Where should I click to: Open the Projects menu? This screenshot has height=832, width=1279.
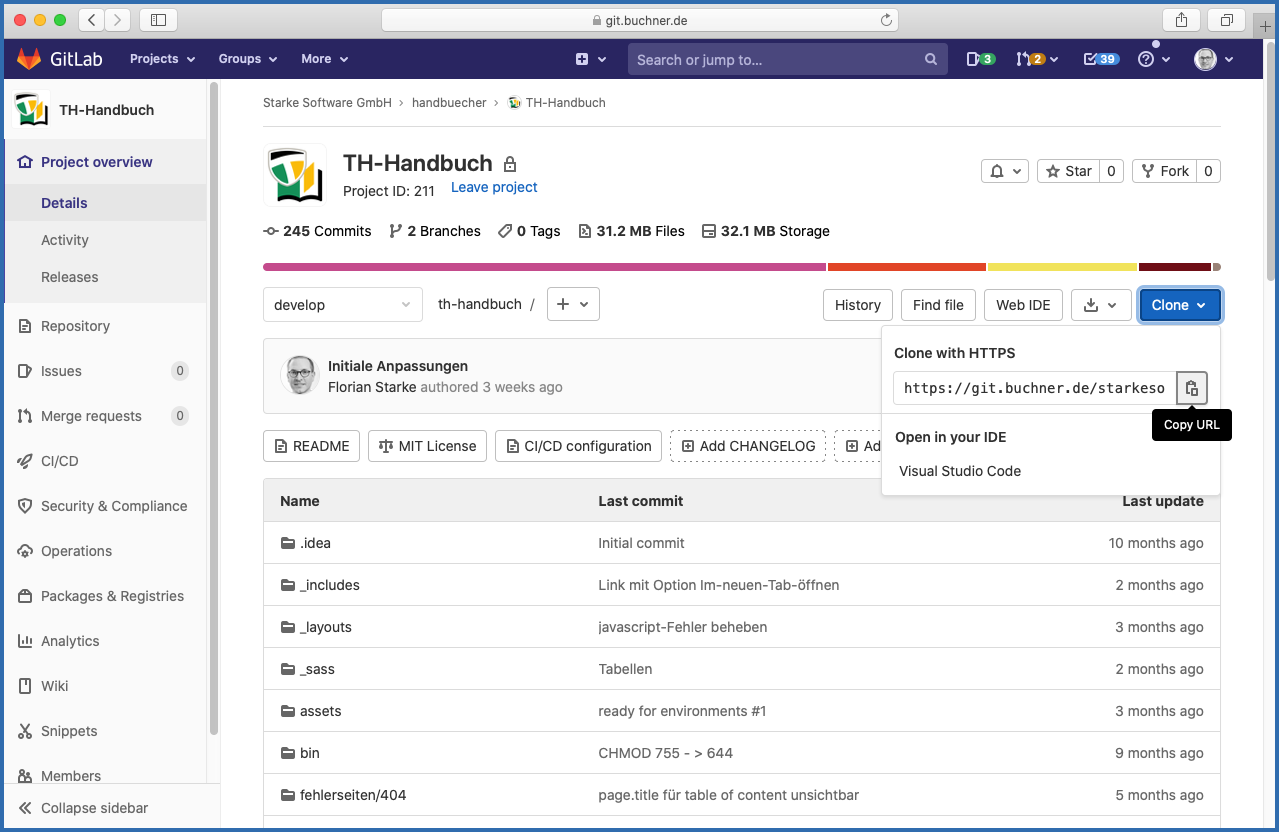161,58
